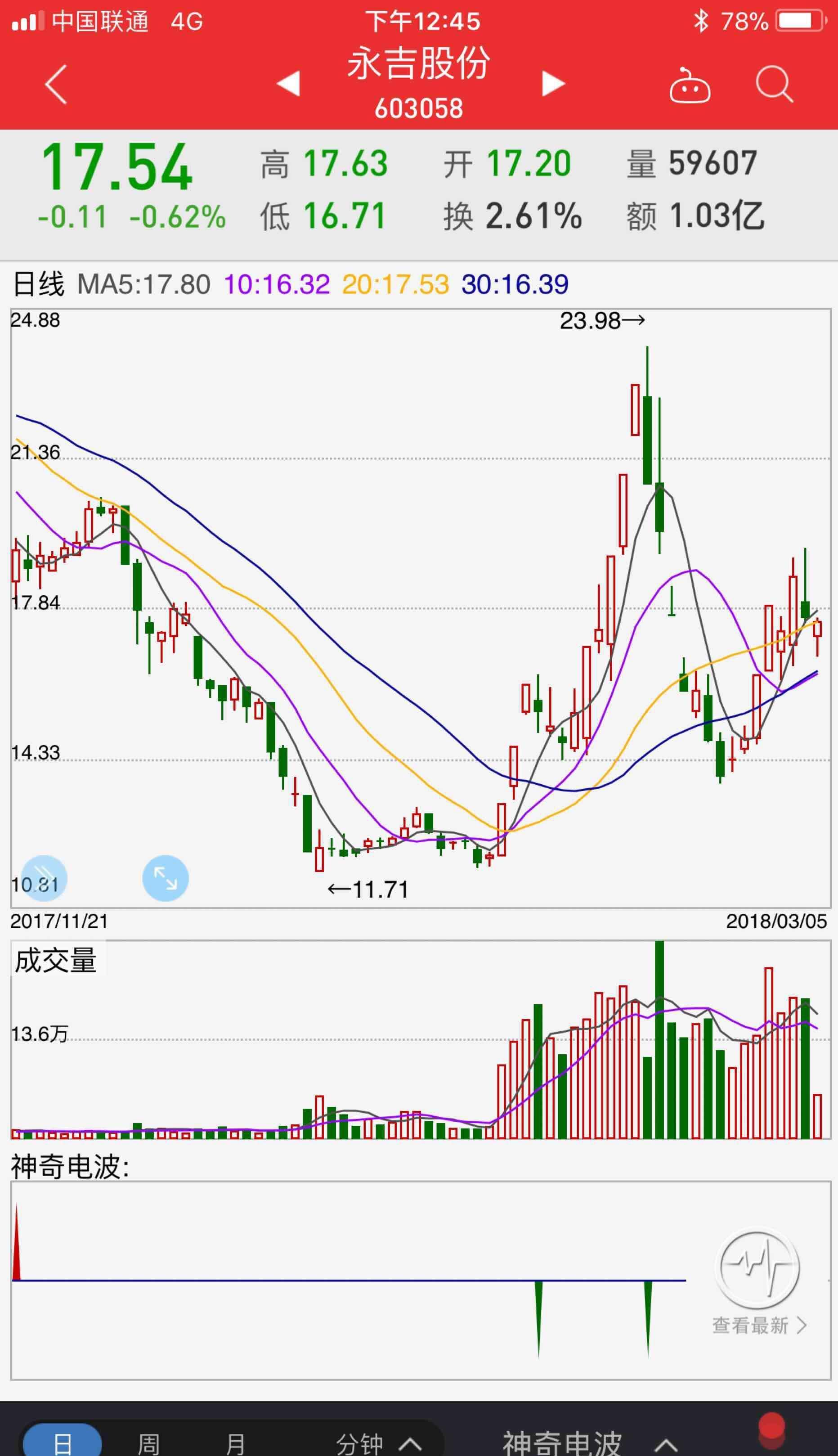Tap the high price 17.63
The image size is (838, 1456).
point(345,163)
